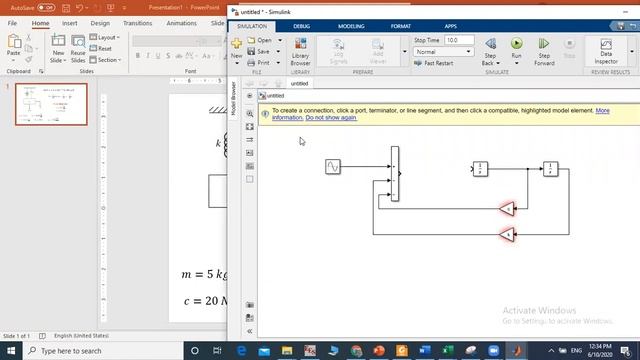Open Excel from the taskbar

coord(448,351)
